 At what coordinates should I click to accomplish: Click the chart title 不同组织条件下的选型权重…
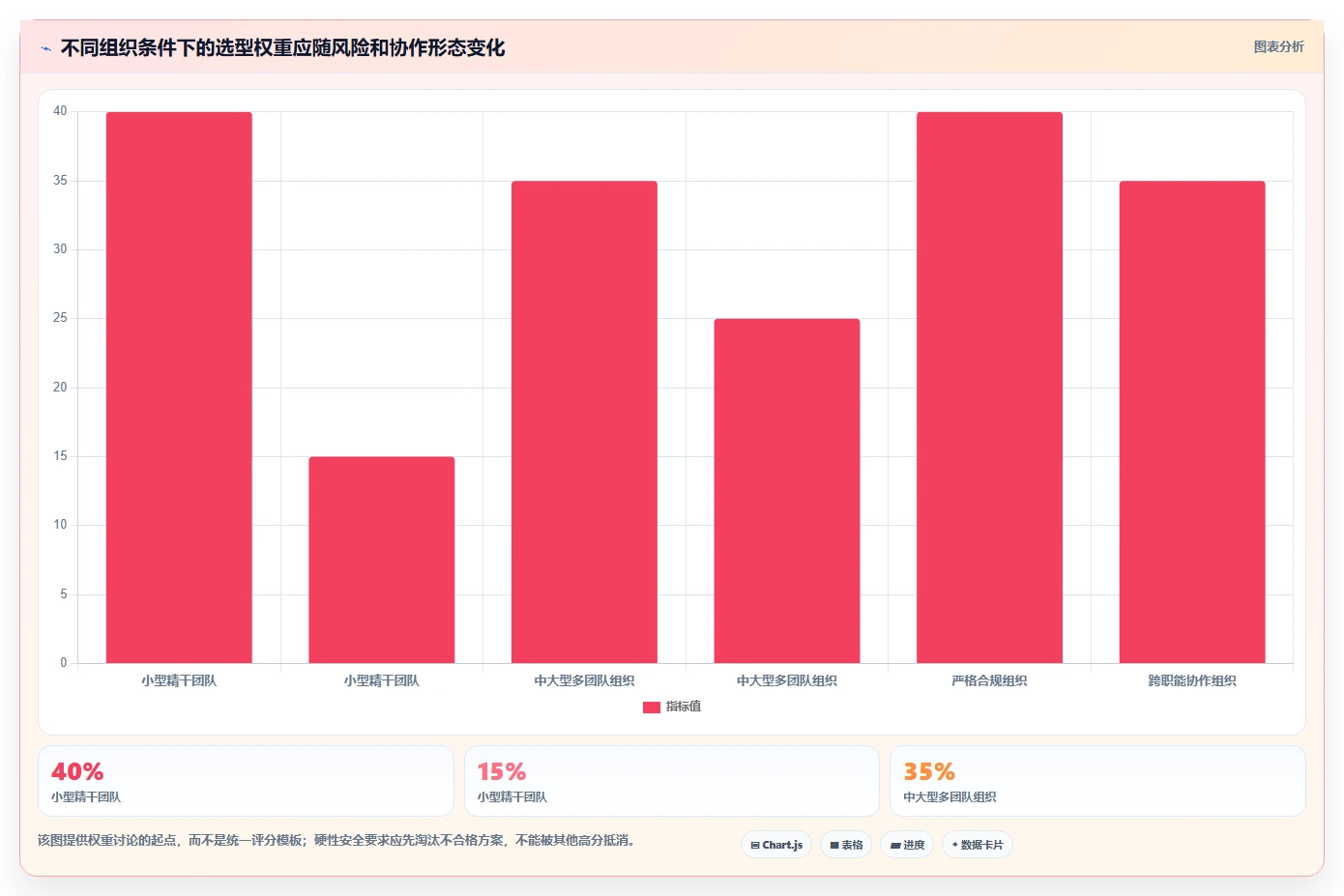[282, 48]
